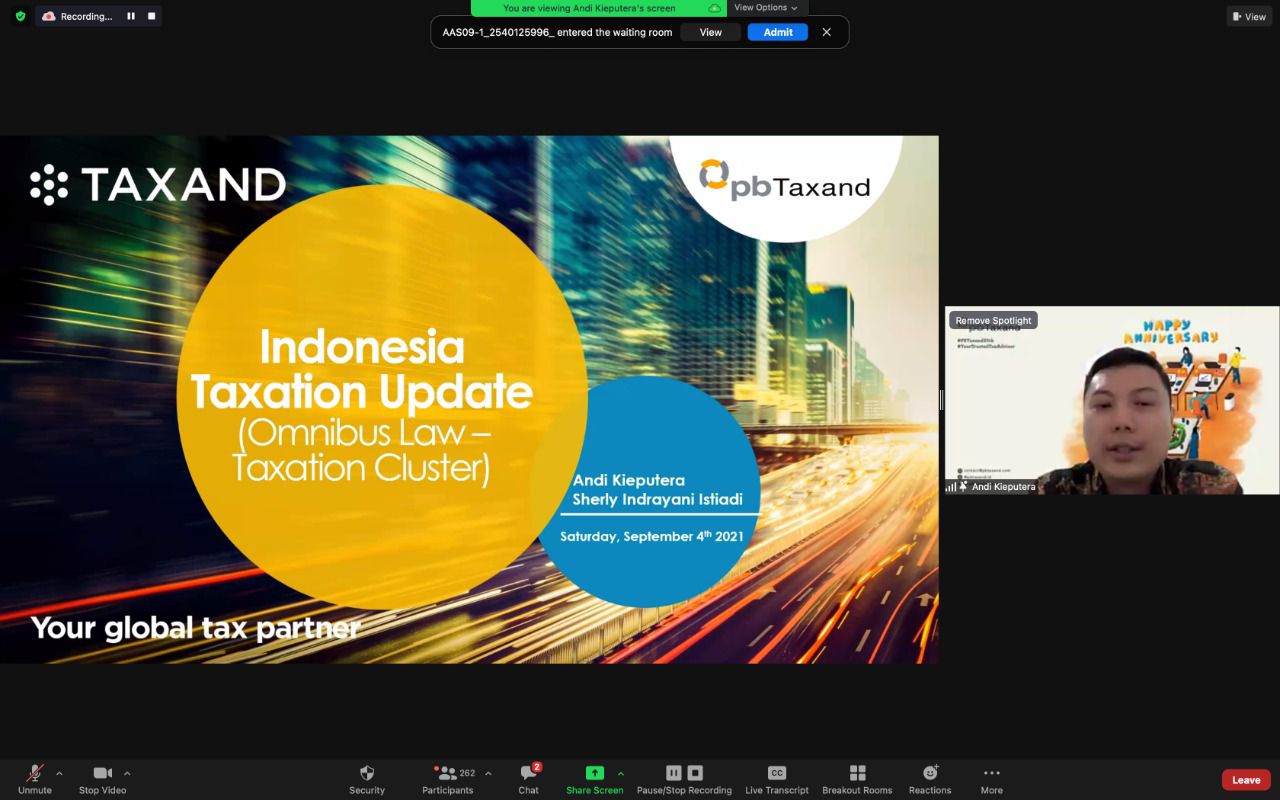
Task: Dismiss the waiting room notification
Action: (x=827, y=32)
